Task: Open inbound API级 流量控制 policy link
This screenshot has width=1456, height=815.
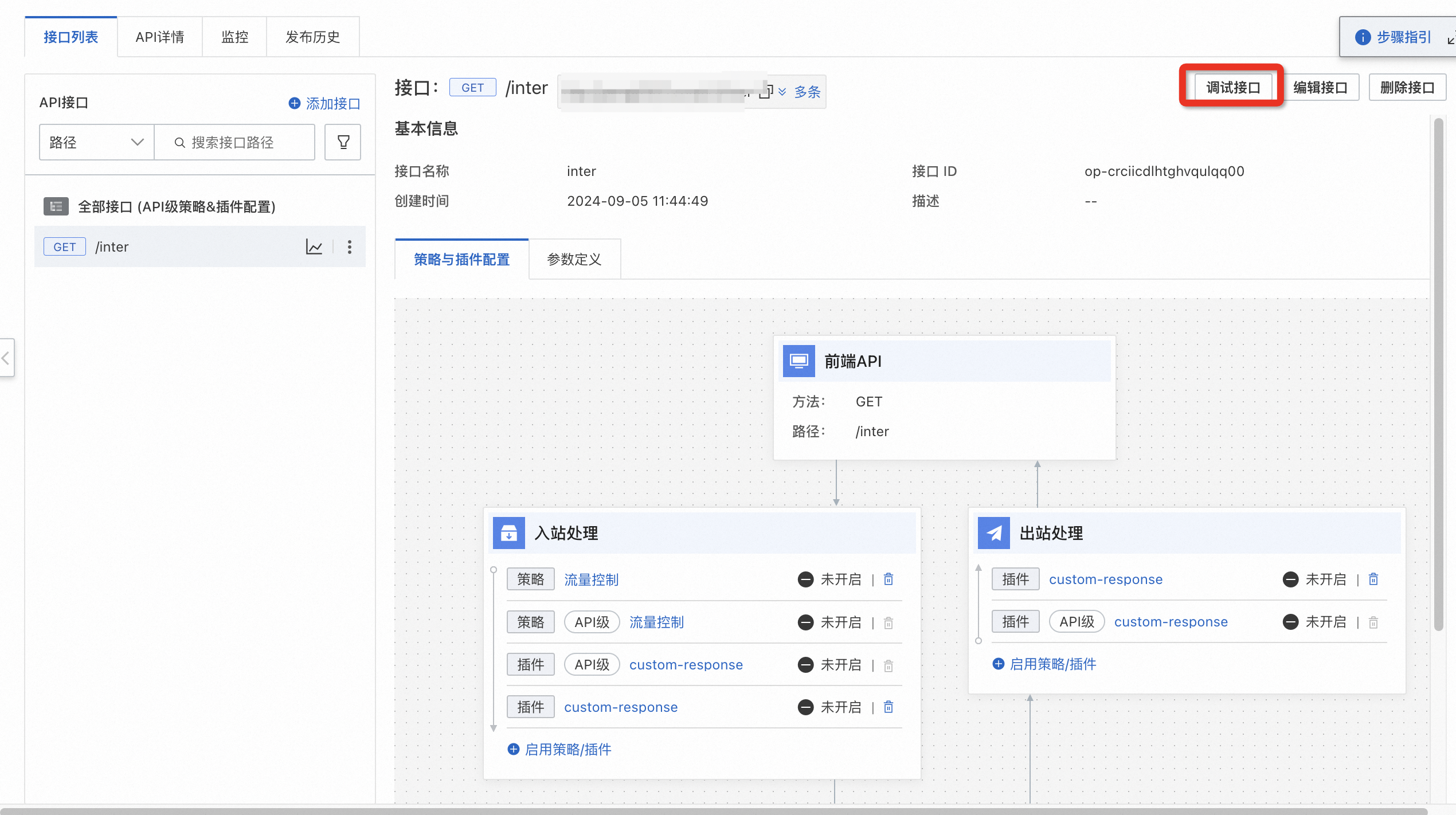Action: click(657, 622)
